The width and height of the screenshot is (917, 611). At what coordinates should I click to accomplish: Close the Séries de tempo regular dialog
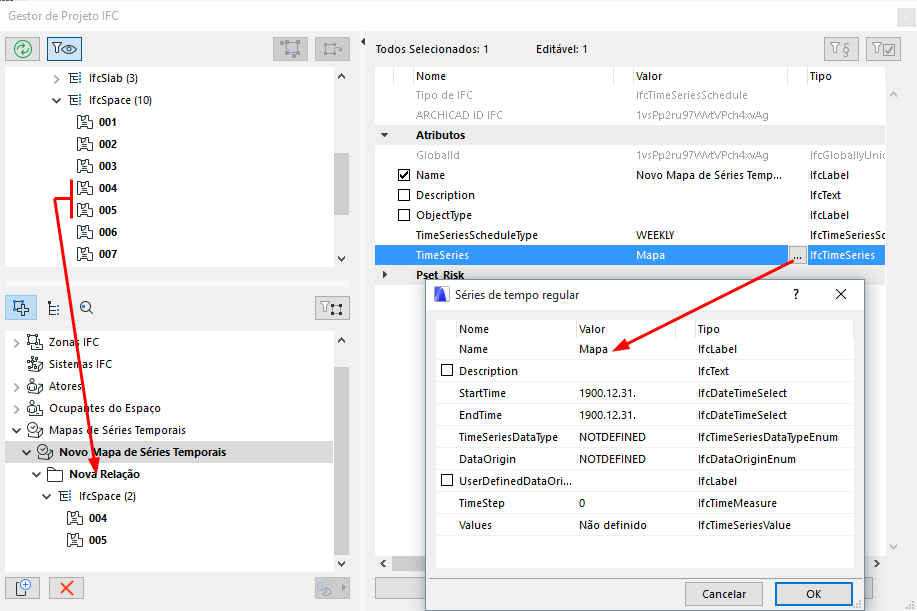(840, 294)
